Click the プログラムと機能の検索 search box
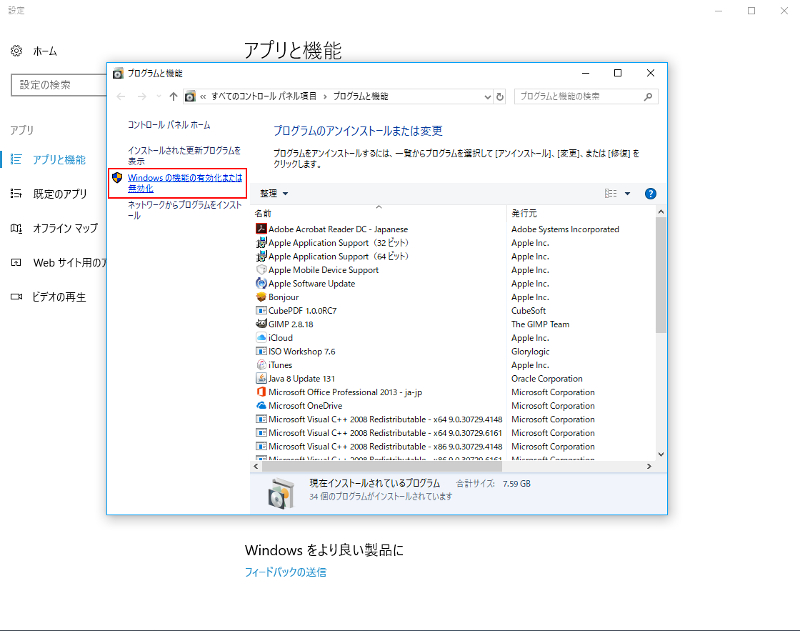 (x=586, y=96)
